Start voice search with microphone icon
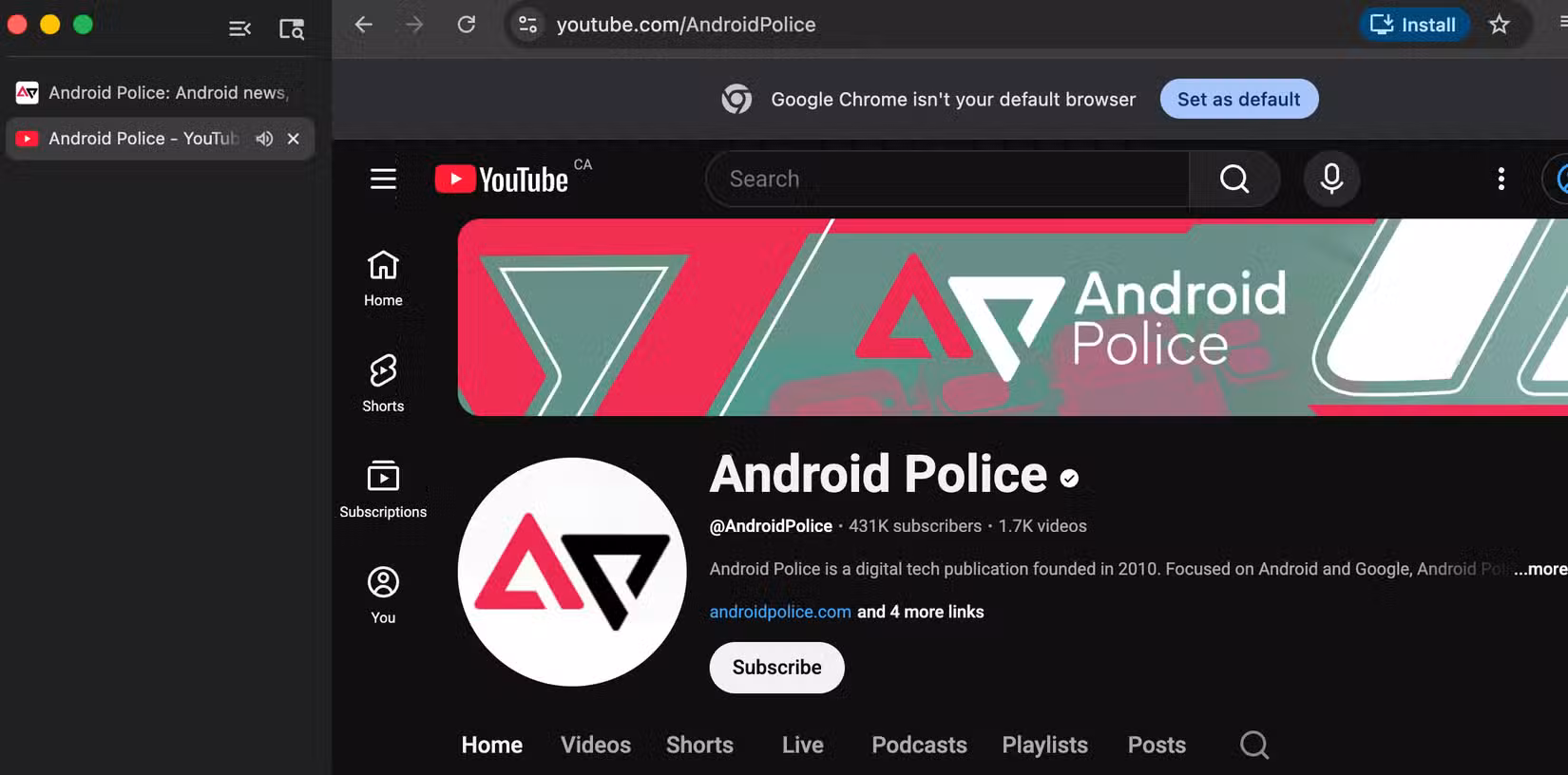This screenshot has width=1568, height=775. pos(1331,179)
